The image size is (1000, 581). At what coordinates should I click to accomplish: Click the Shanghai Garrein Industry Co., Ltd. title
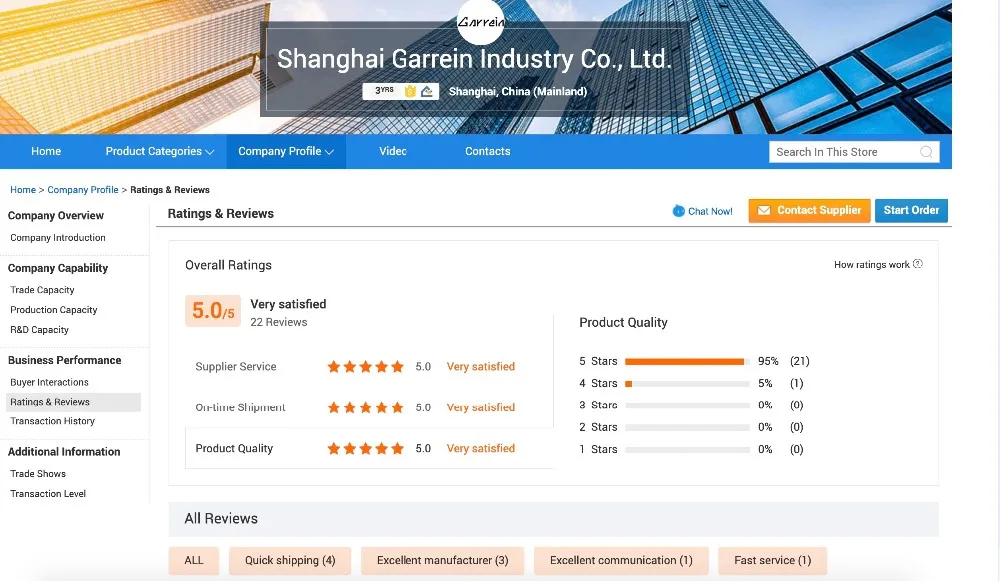tap(474, 59)
